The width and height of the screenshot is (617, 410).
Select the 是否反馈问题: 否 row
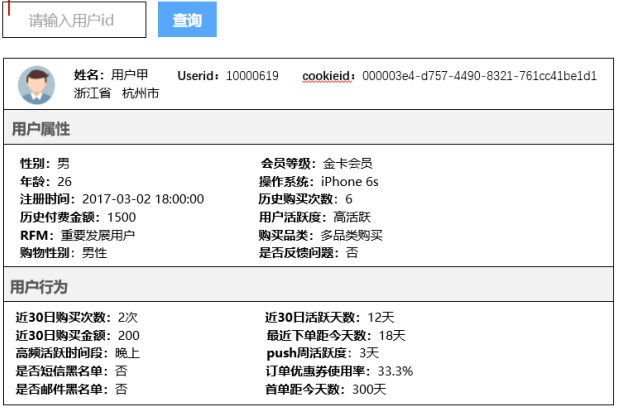pos(308,253)
